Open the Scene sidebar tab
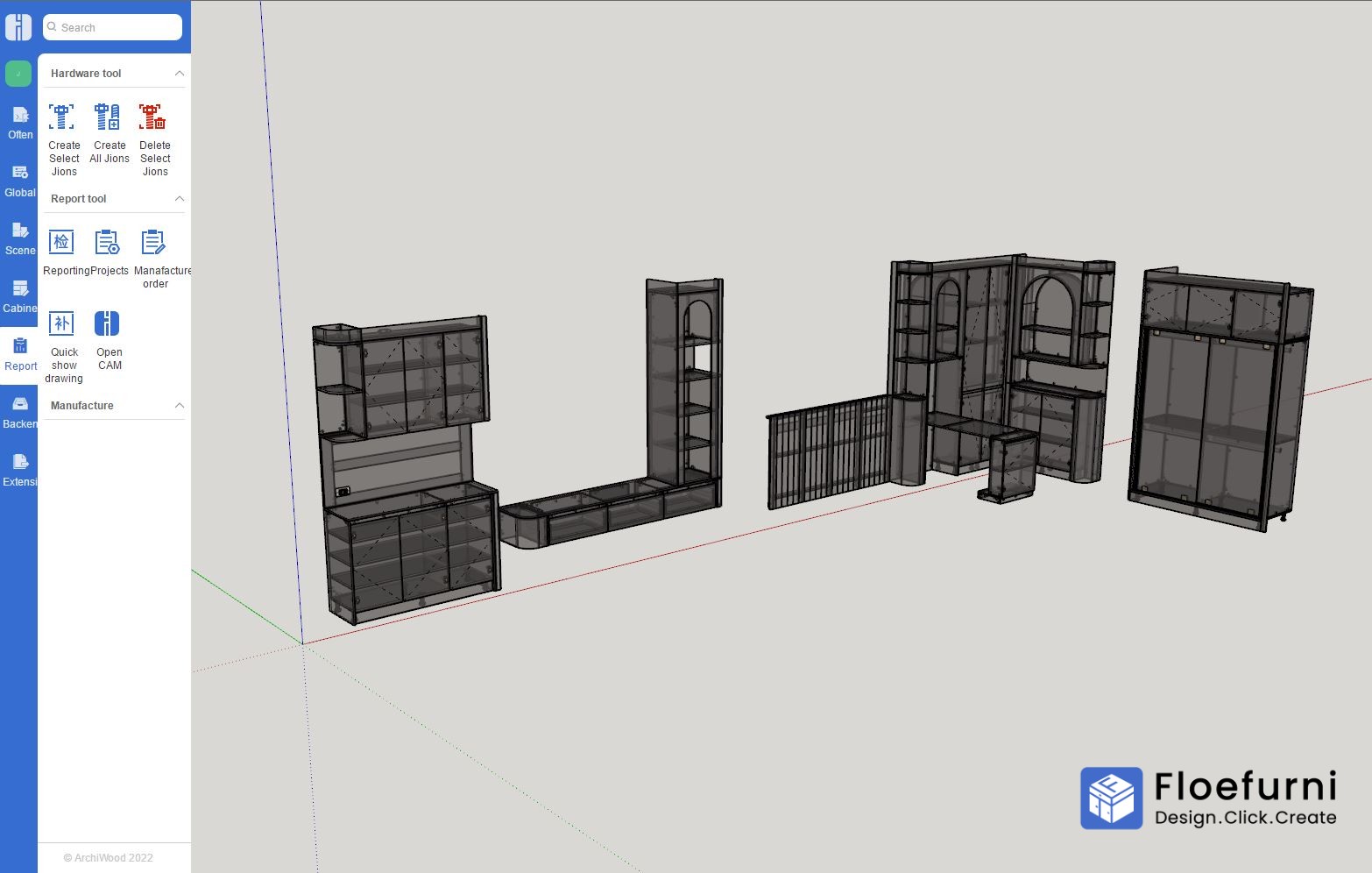The height and width of the screenshot is (873, 1372). tap(19, 238)
